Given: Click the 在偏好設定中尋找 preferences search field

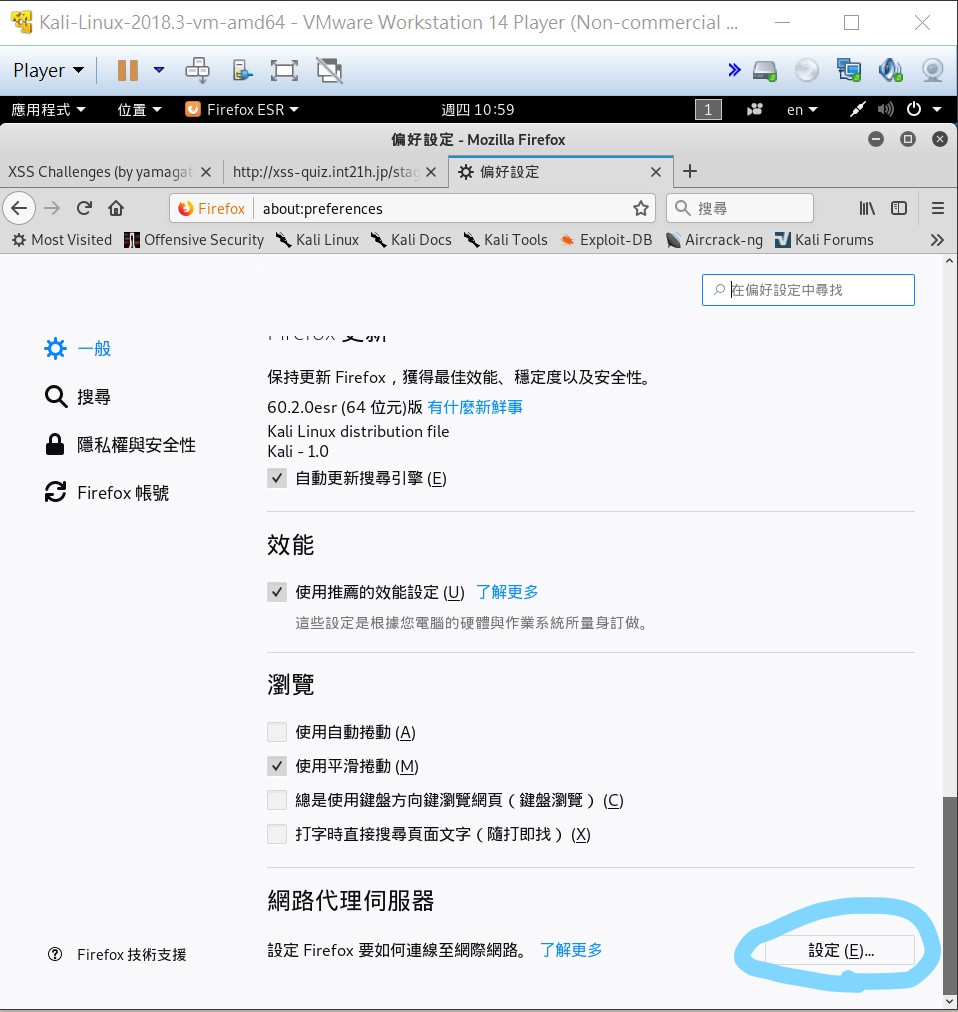Looking at the screenshot, I should tap(808, 290).
